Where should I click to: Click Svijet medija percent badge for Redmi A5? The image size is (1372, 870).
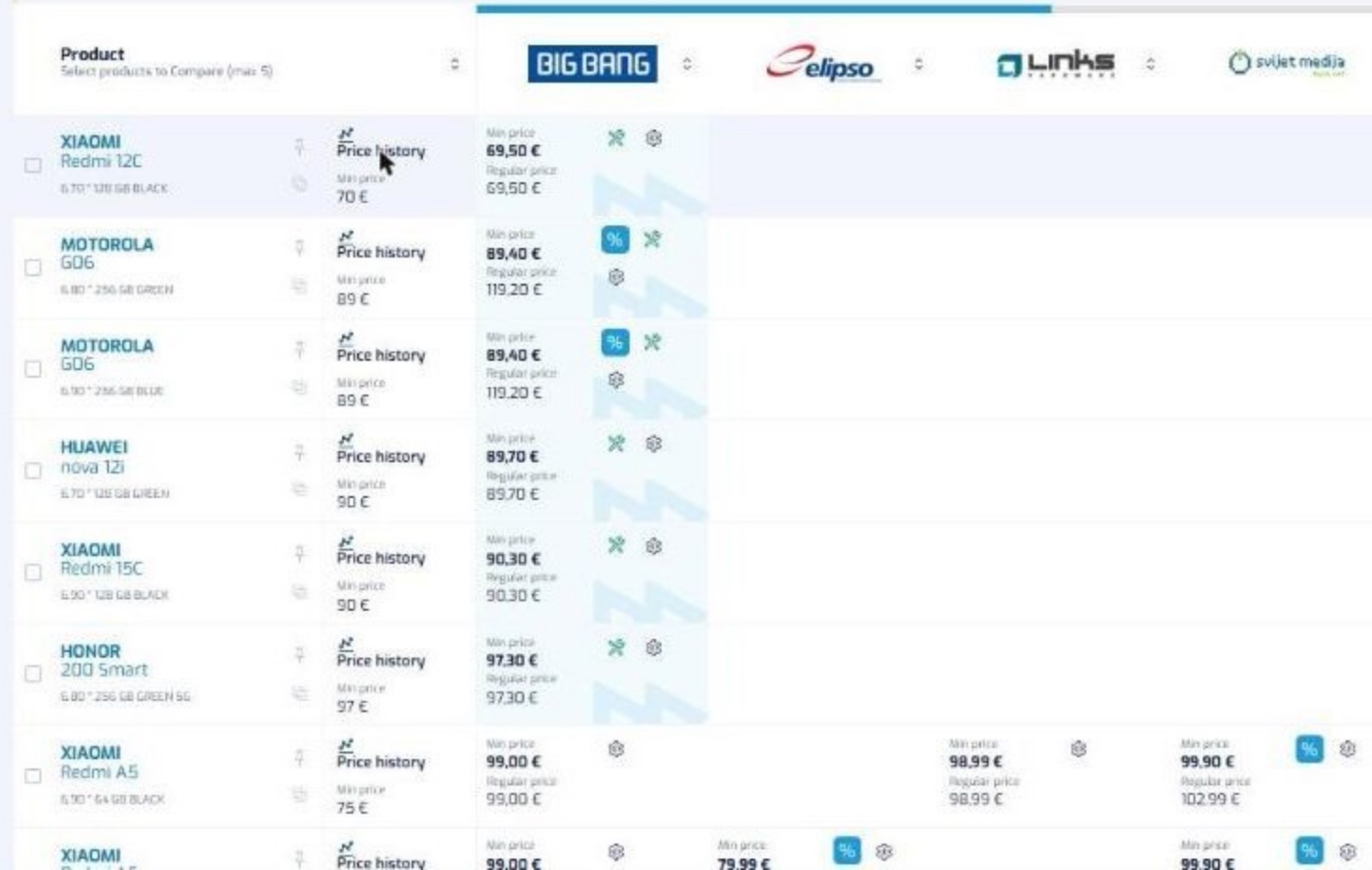point(1309,749)
